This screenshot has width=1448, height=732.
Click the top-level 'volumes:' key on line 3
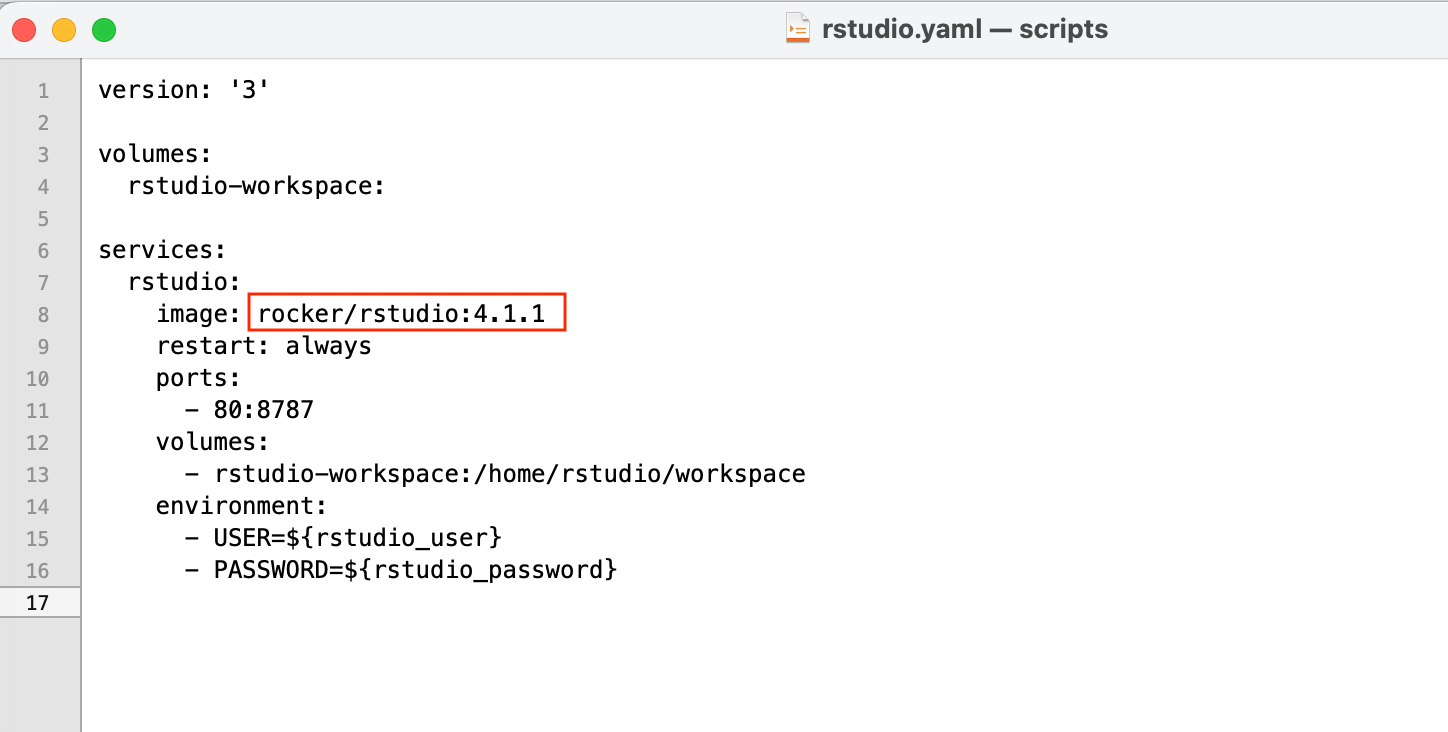[155, 154]
